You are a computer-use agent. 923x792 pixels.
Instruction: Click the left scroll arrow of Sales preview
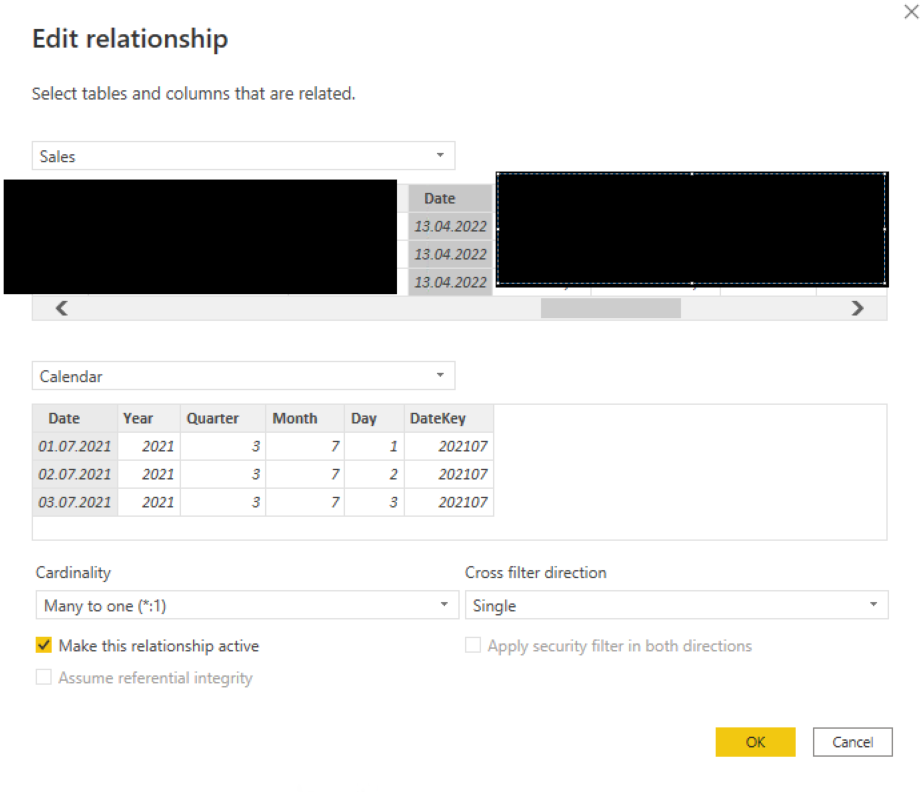click(x=62, y=308)
